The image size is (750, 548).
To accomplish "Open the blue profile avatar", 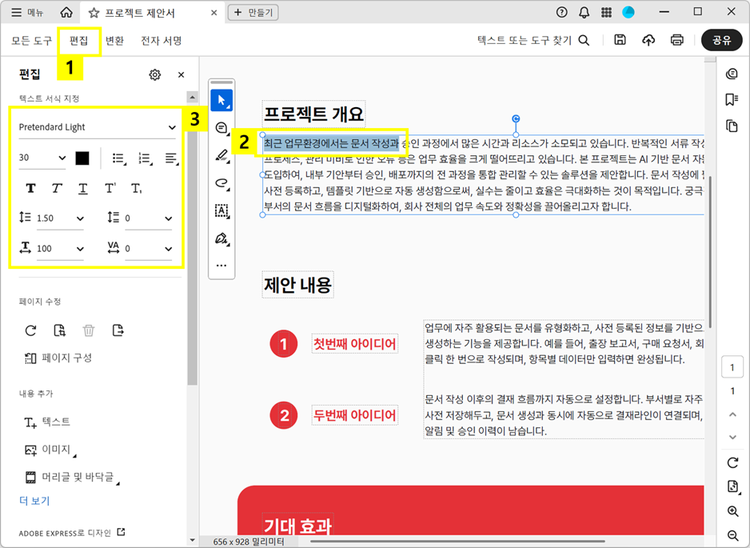I will coord(628,12).
